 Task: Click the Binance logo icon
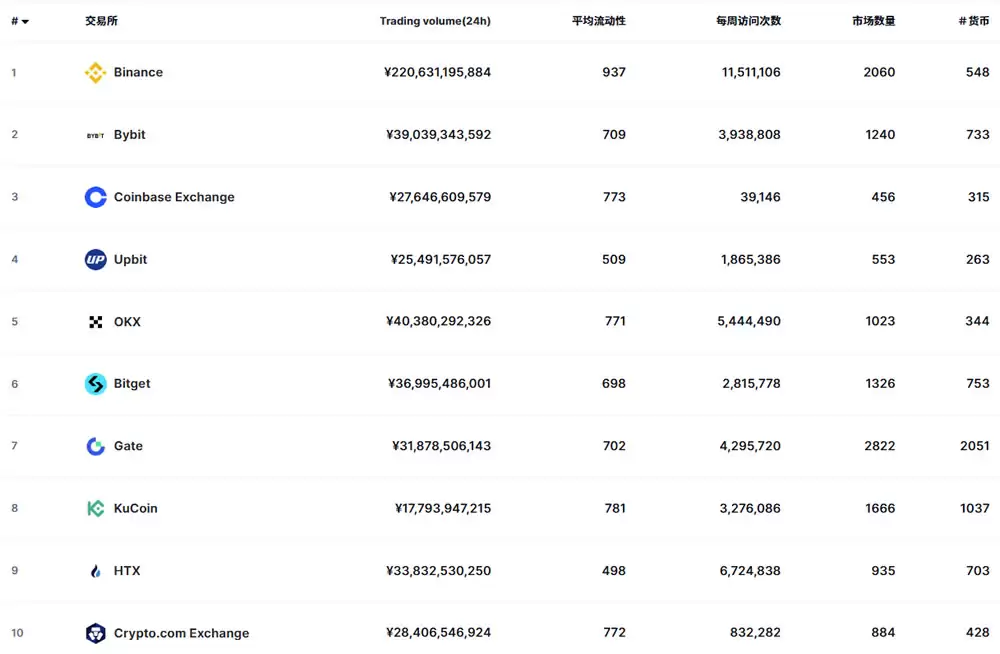coord(95,72)
